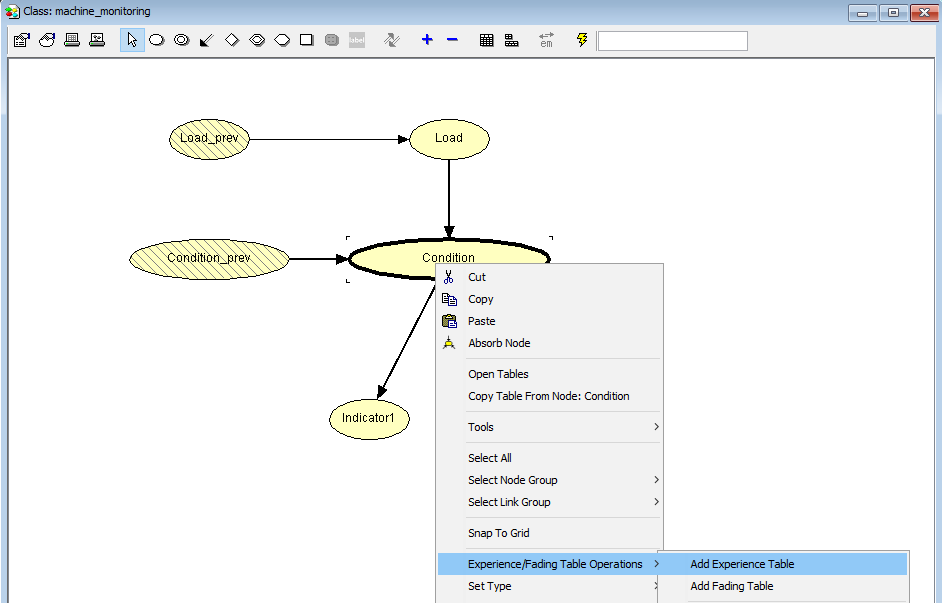Screen dimensions: 942x603
Task: Click the application icon in title bar
Action: click(12, 11)
